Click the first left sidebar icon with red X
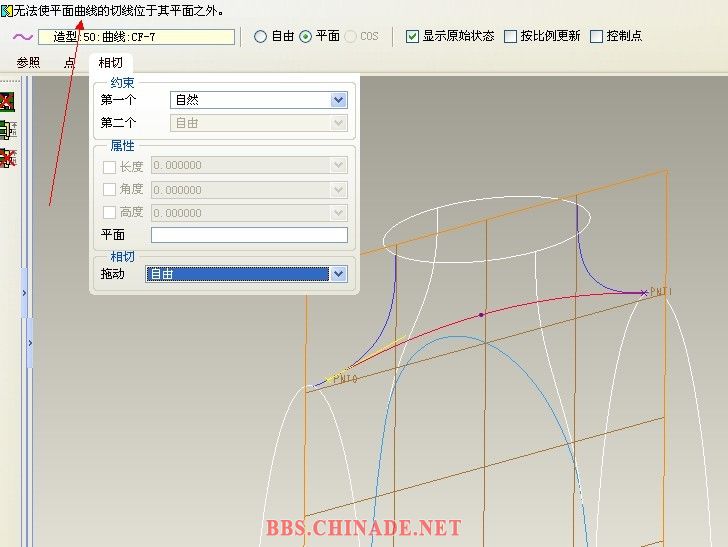Viewport: 728px width, 547px height. point(7,102)
